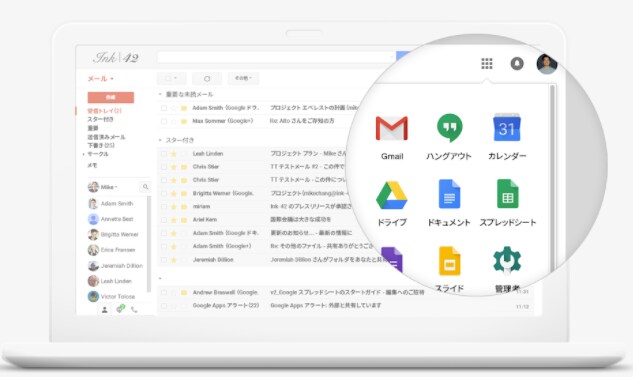This screenshot has height=377, width=633.
Task: Open chat with Brigitta Werner avatar
Action: [x=93, y=234]
